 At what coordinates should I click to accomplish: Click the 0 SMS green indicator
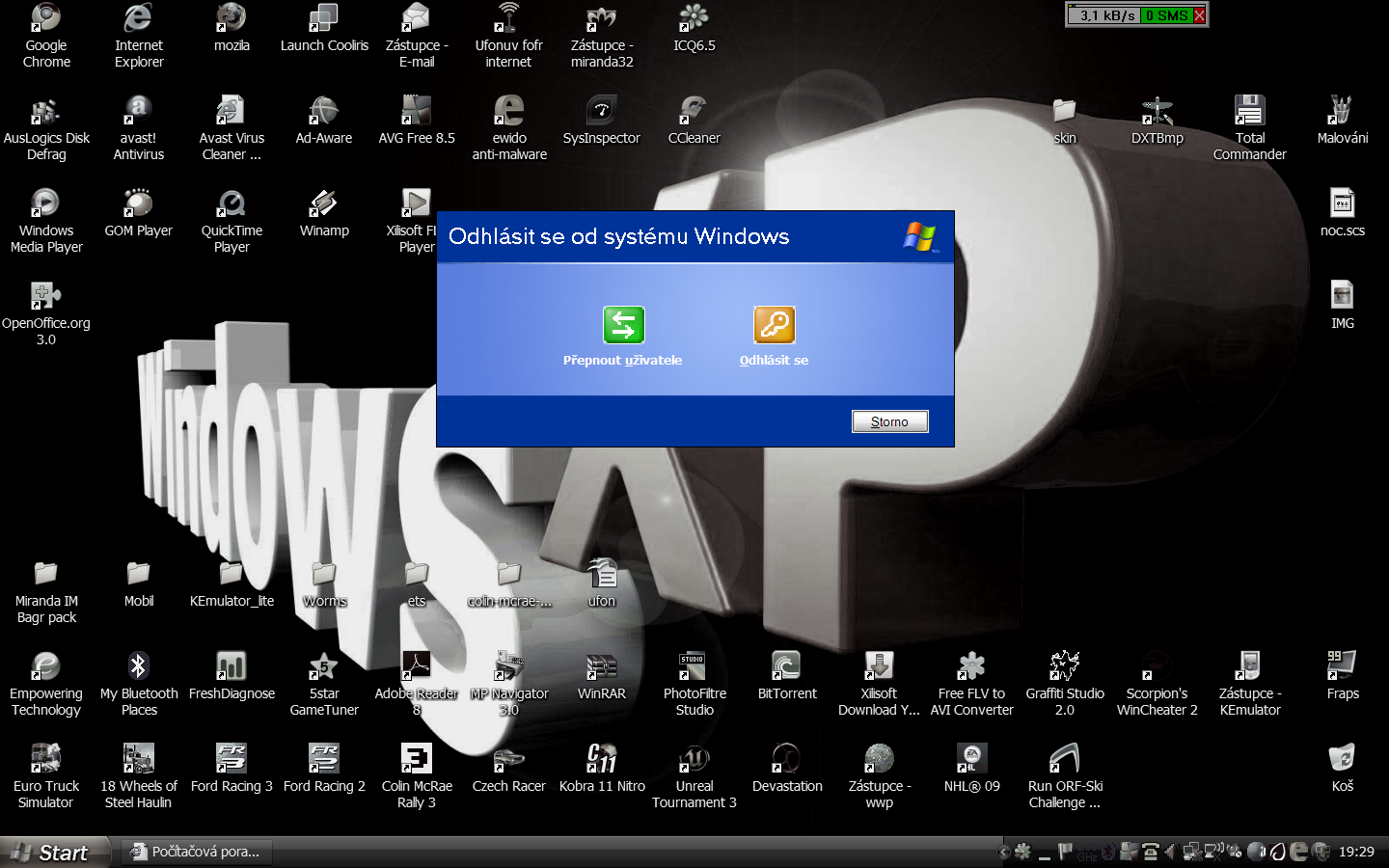pyautogui.click(x=1167, y=15)
